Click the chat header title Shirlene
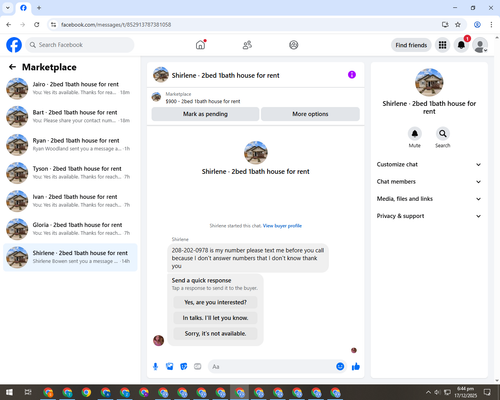 [x=225, y=75]
